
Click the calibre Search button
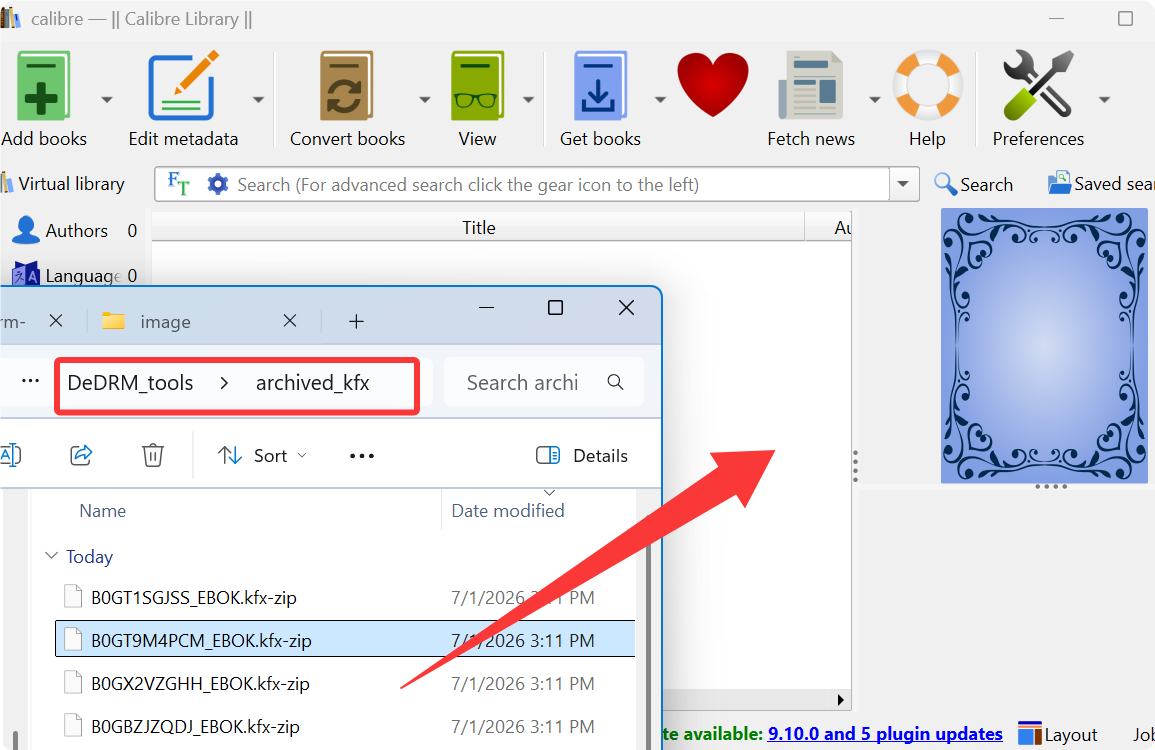point(973,184)
